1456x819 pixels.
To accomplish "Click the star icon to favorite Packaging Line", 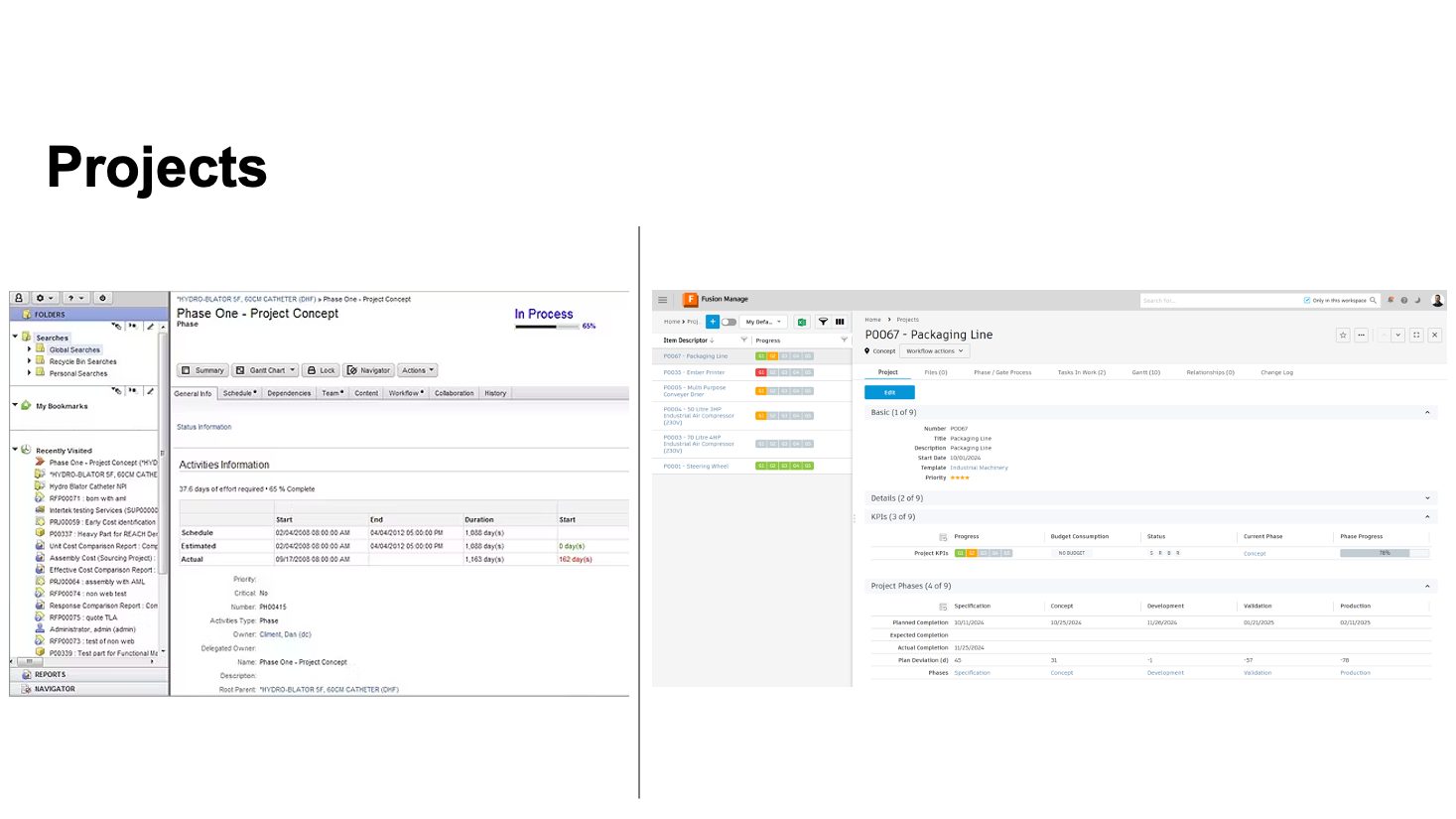I will click(1343, 335).
